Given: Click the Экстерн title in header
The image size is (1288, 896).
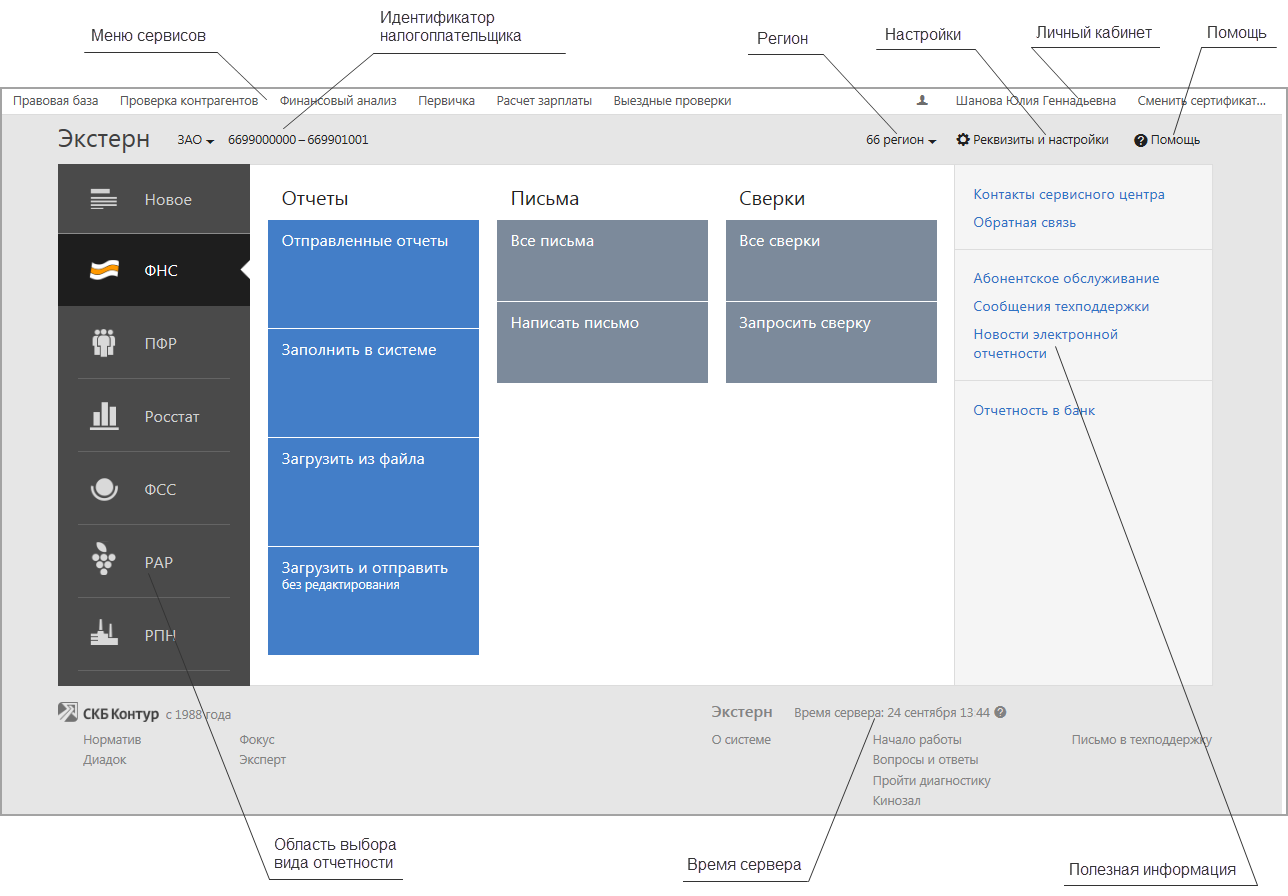Looking at the screenshot, I should coord(104,139).
